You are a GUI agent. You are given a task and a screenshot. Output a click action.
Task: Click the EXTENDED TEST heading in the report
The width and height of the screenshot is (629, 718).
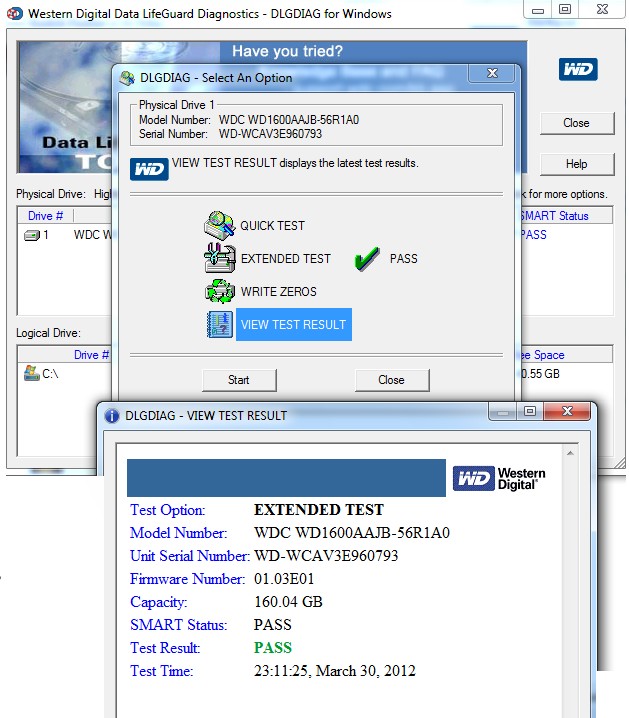[x=319, y=510]
